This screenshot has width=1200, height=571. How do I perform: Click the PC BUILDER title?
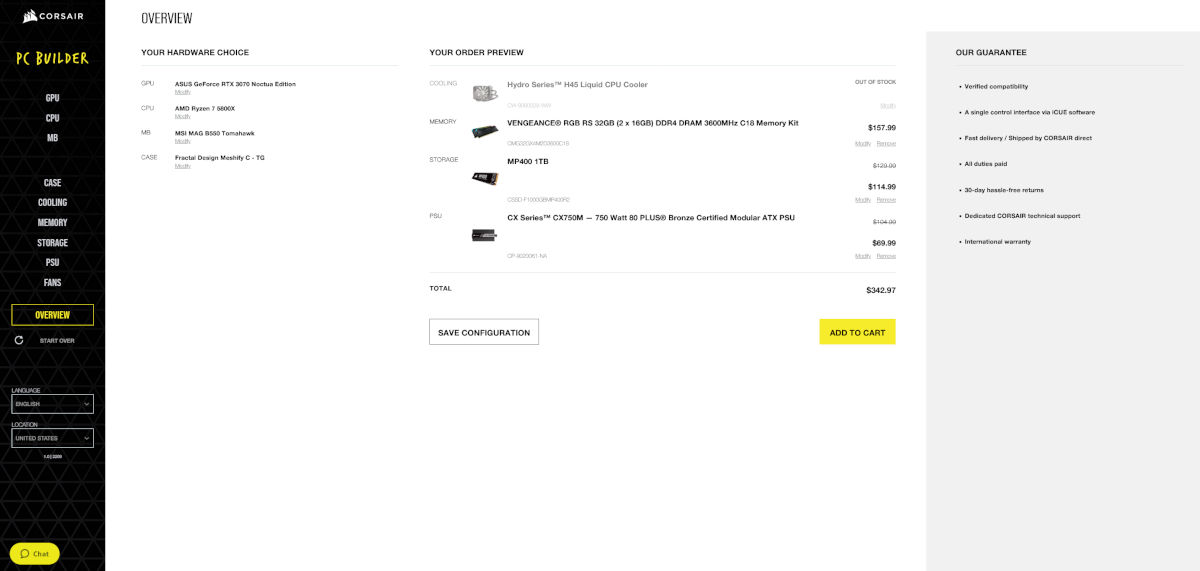52,58
